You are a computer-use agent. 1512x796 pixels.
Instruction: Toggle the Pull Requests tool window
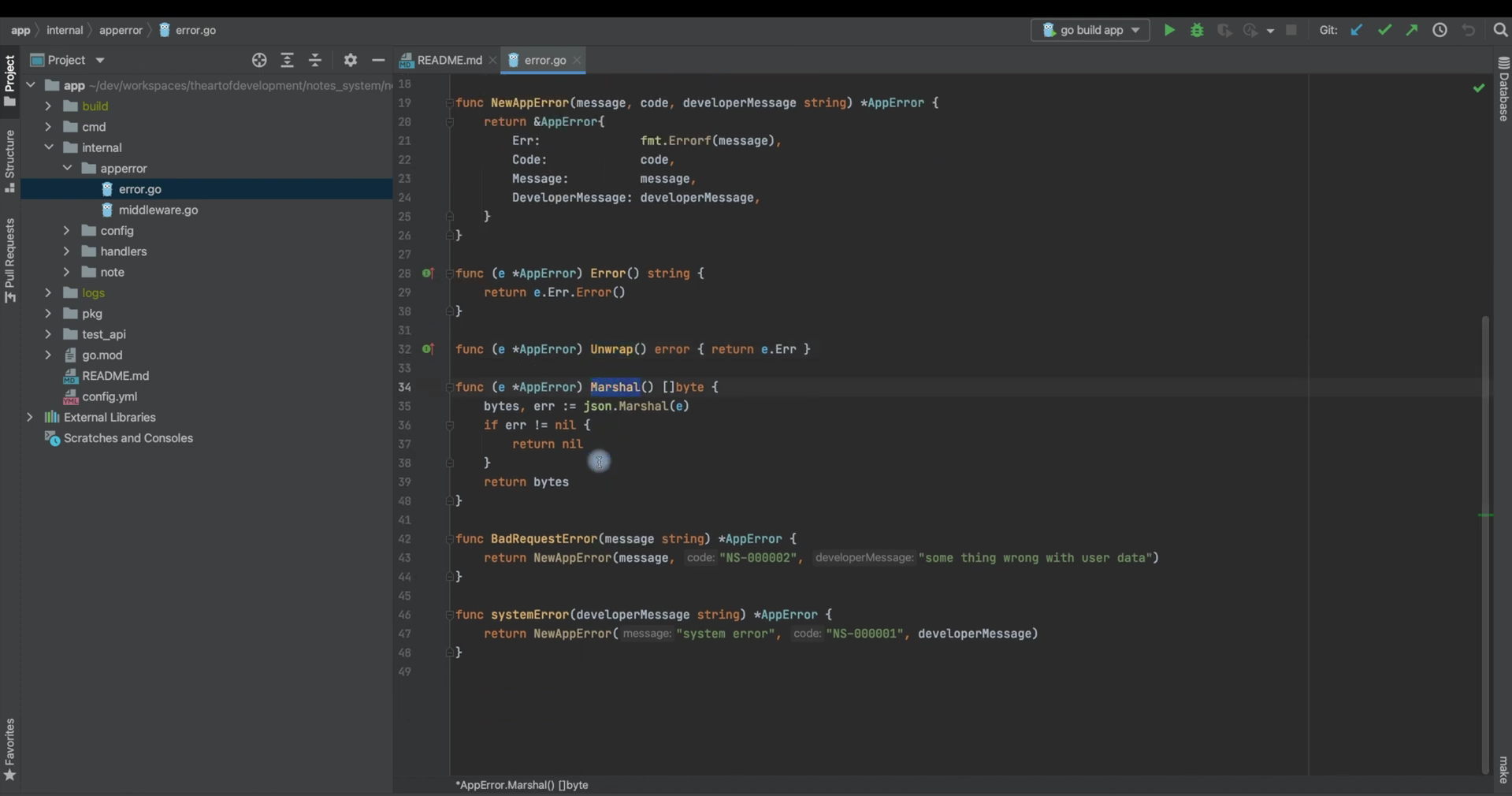pos(9,260)
